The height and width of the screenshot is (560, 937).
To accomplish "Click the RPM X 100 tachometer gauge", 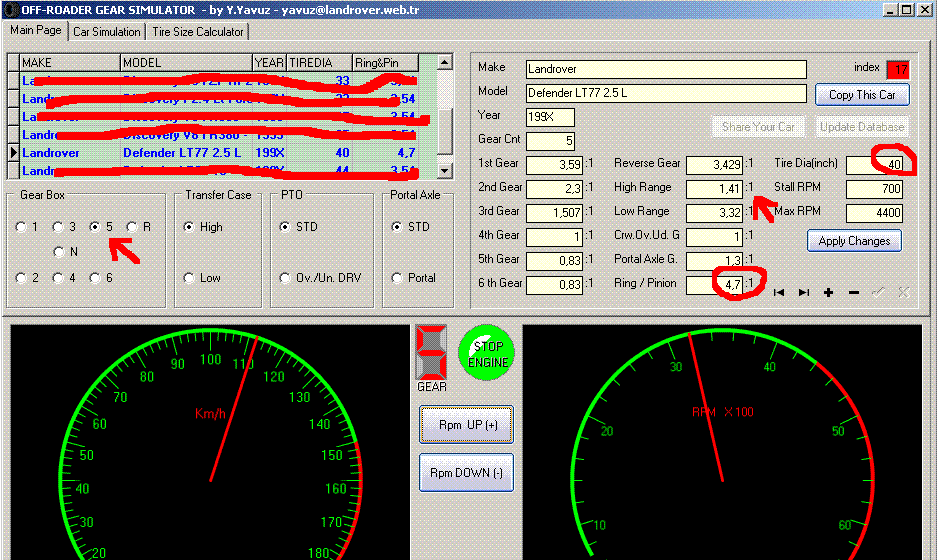I will 722,442.
